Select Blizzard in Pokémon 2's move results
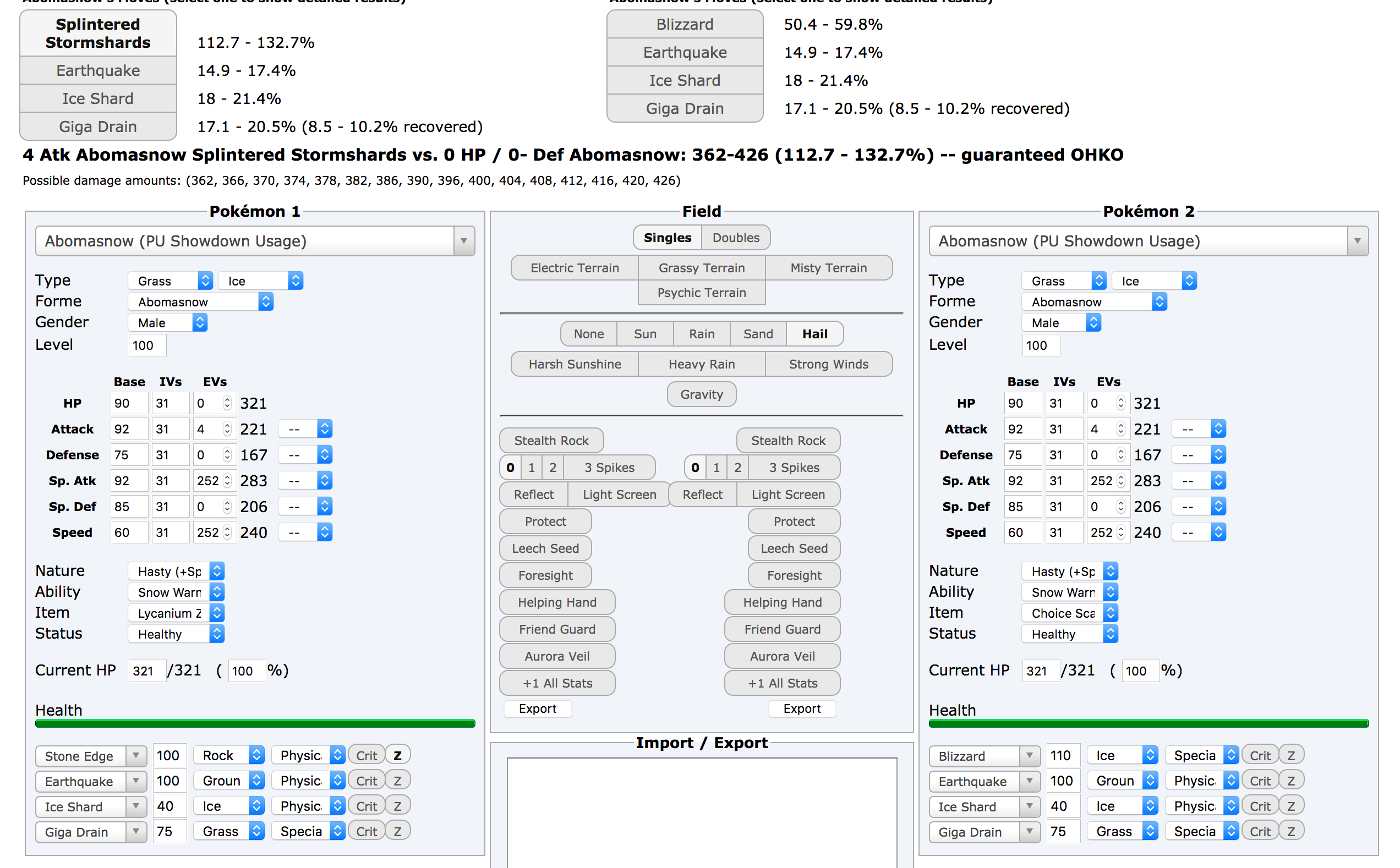This screenshot has width=1400, height=868. pos(684,24)
